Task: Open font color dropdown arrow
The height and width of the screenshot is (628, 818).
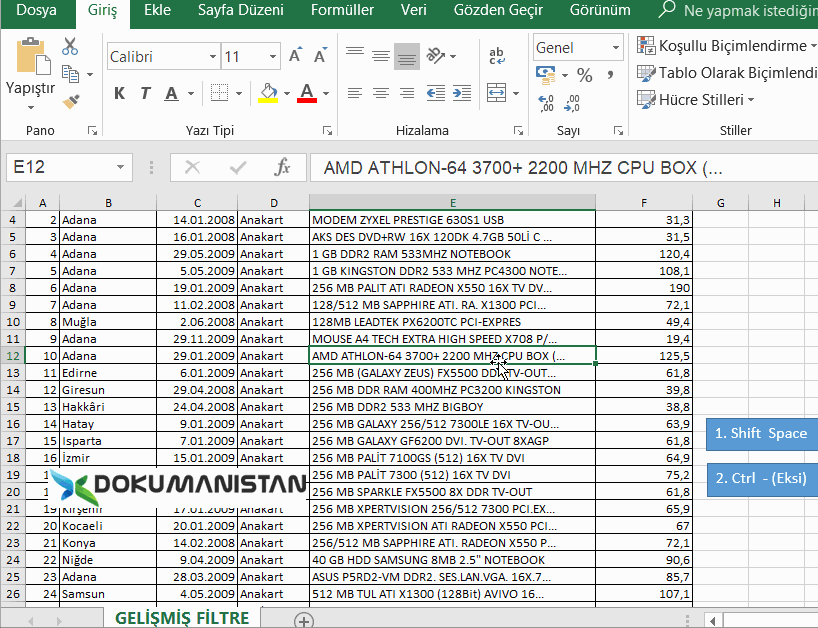Action: [326, 93]
